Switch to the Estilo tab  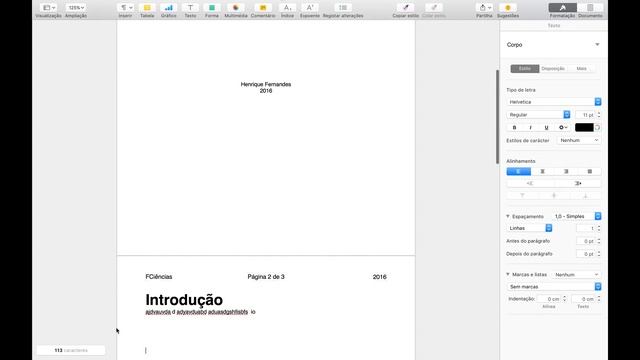pos(524,69)
